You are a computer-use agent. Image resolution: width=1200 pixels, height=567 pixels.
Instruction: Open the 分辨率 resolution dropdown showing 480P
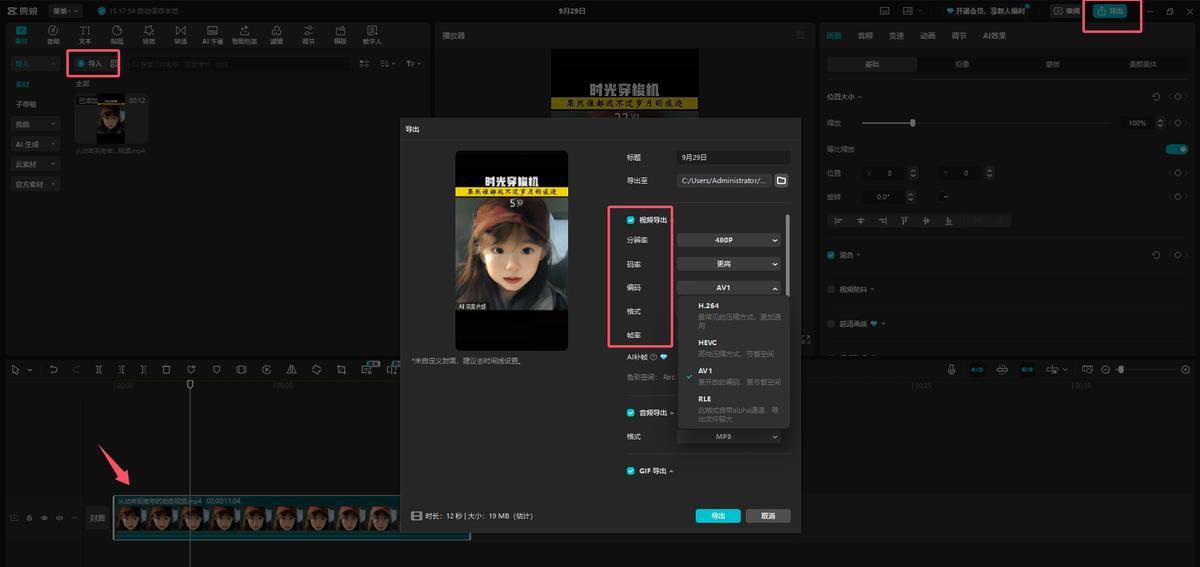[728, 240]
